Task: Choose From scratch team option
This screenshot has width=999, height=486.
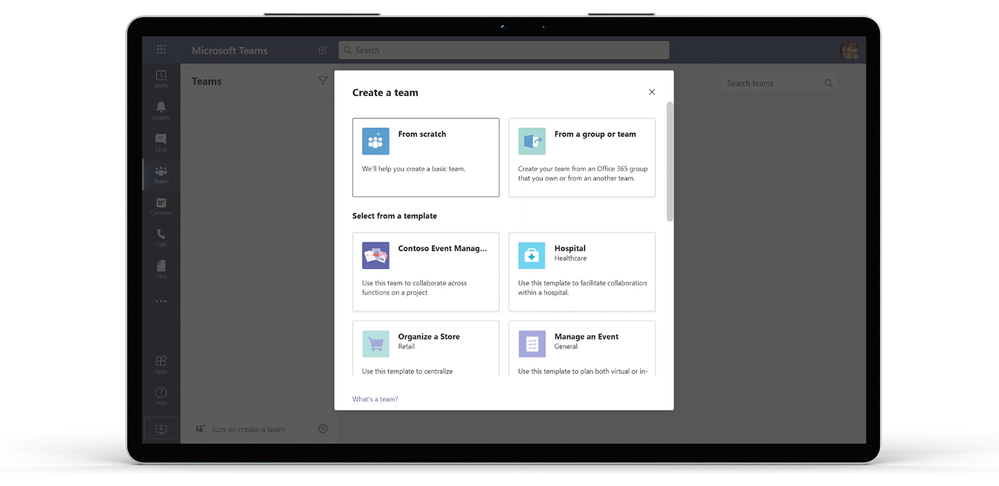Action: coord(426,157)
